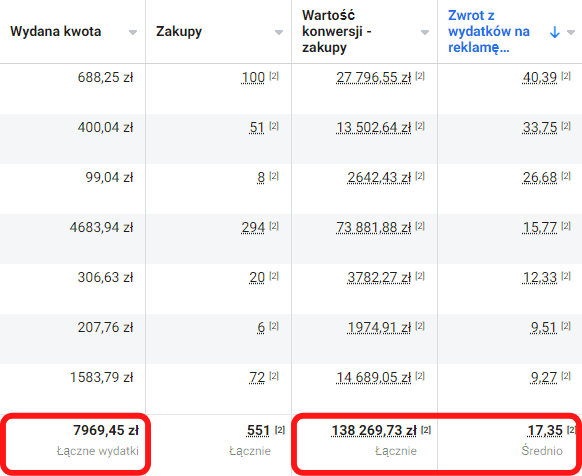
Task: Click the 100 purchases value
Action: 253,77
